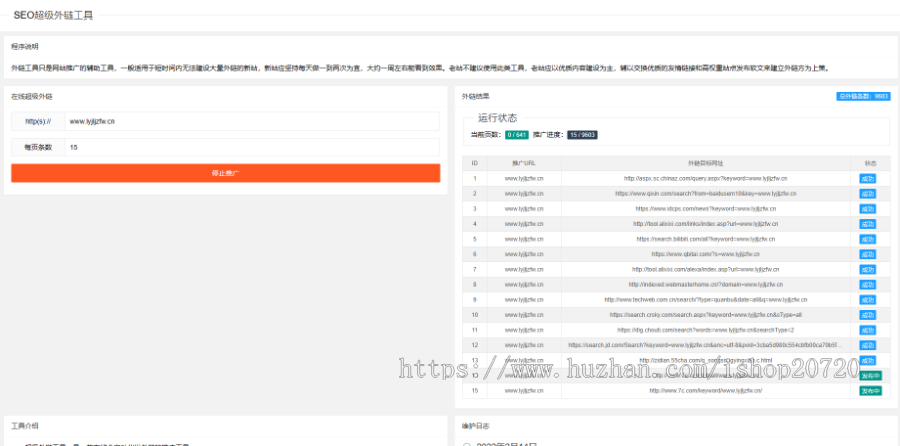Click the http(s):// URL input field
The width and height of the screenshot is (900, 446).
pos(252,121)
